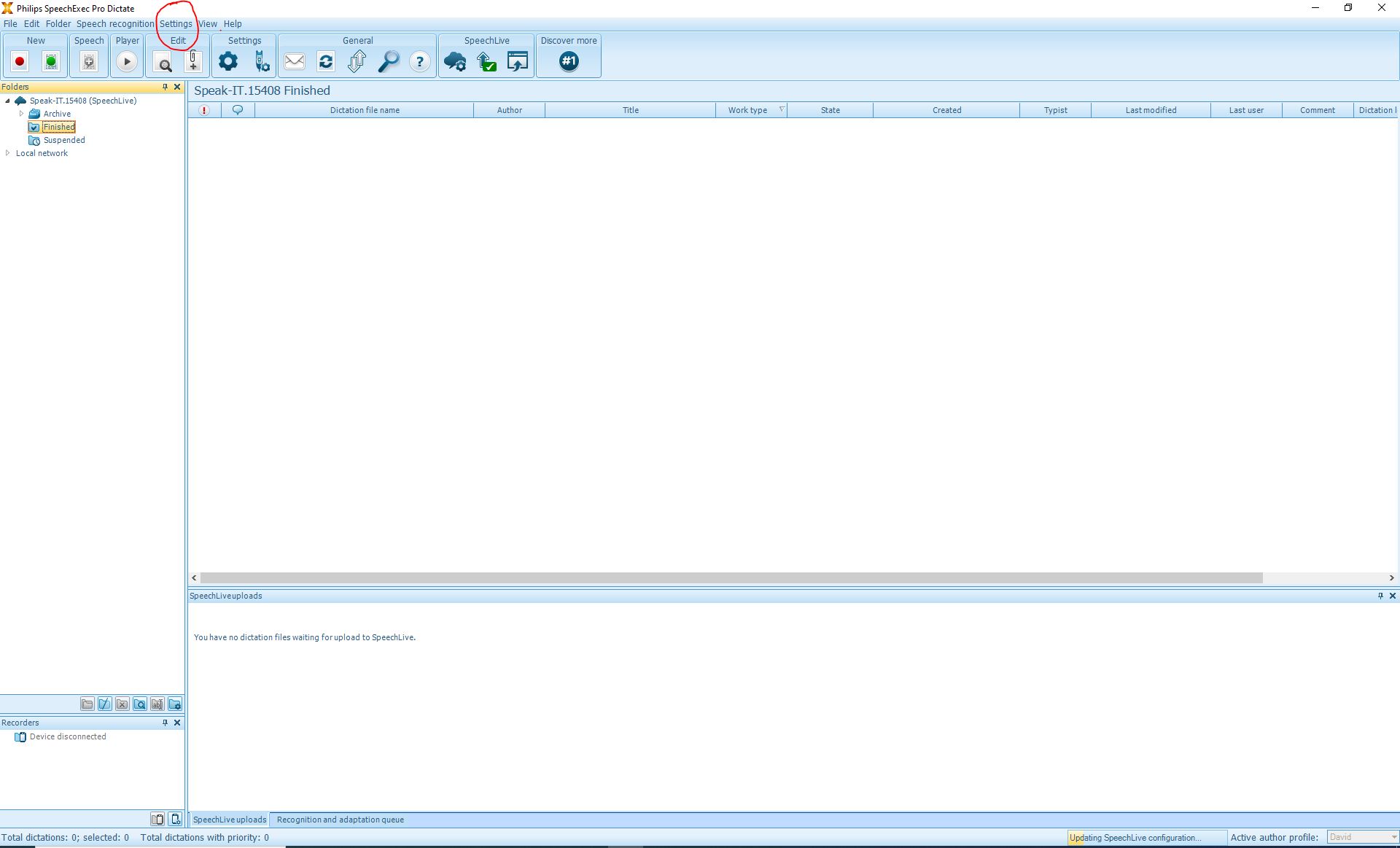
Task: Pin the Folders panel with pushpin toggle
Action: click(x=165, y=87)
